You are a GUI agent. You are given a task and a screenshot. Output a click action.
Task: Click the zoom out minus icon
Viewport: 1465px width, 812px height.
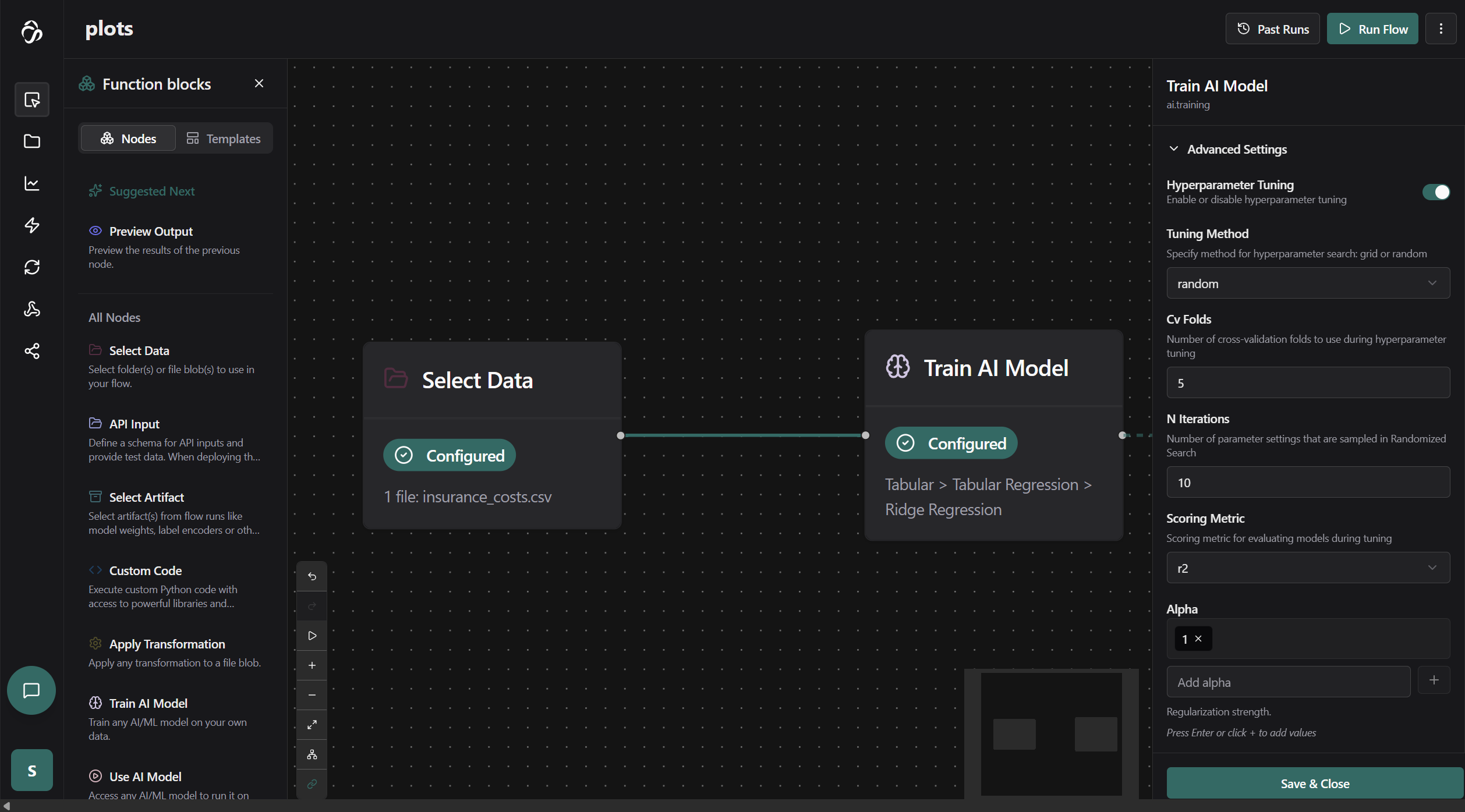coord(312,695)
